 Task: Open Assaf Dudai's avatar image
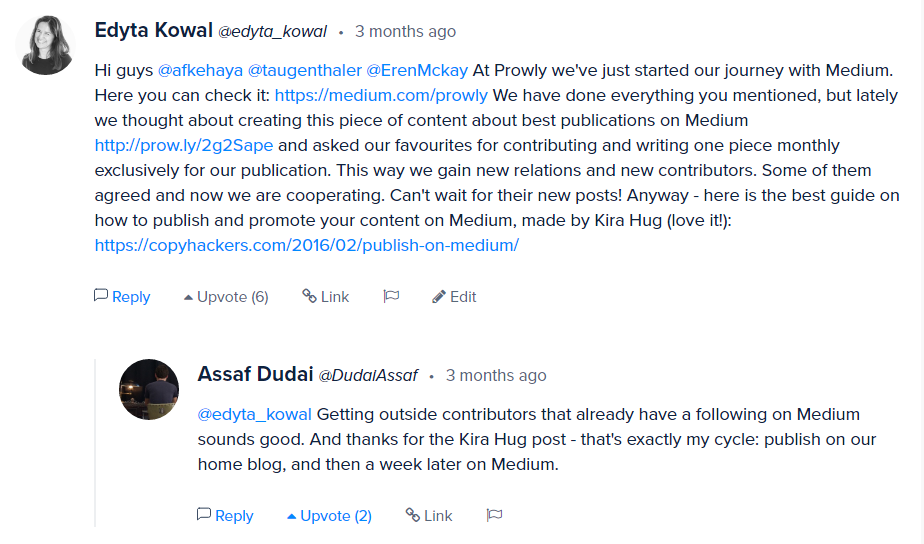pyautogui.click(x=149, y=389)
